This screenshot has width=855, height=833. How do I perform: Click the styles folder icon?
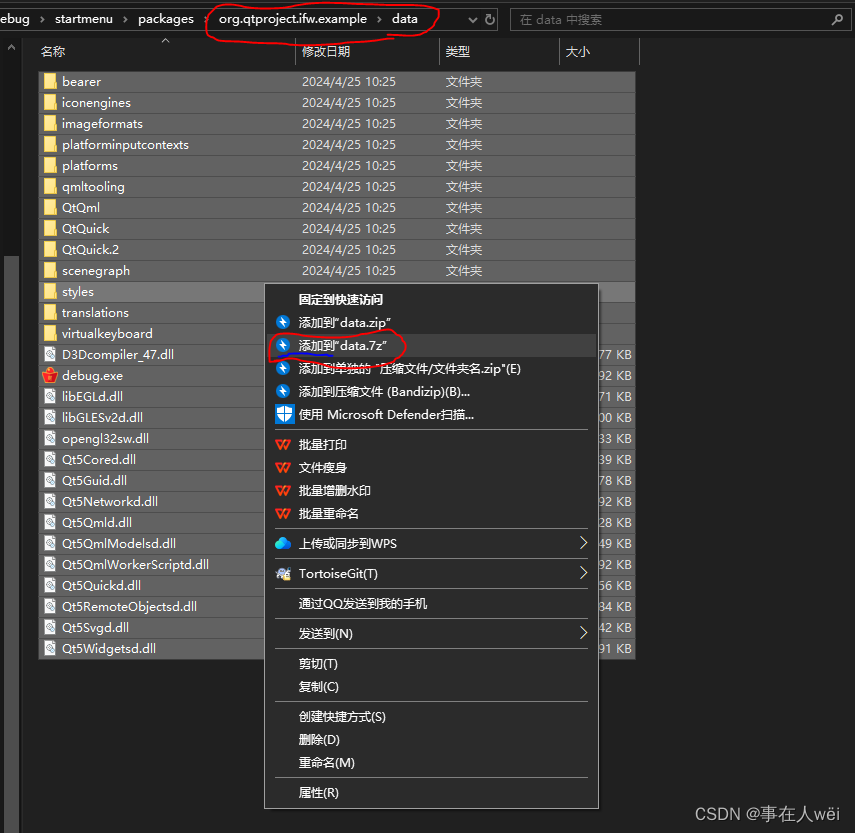[50, 292]
